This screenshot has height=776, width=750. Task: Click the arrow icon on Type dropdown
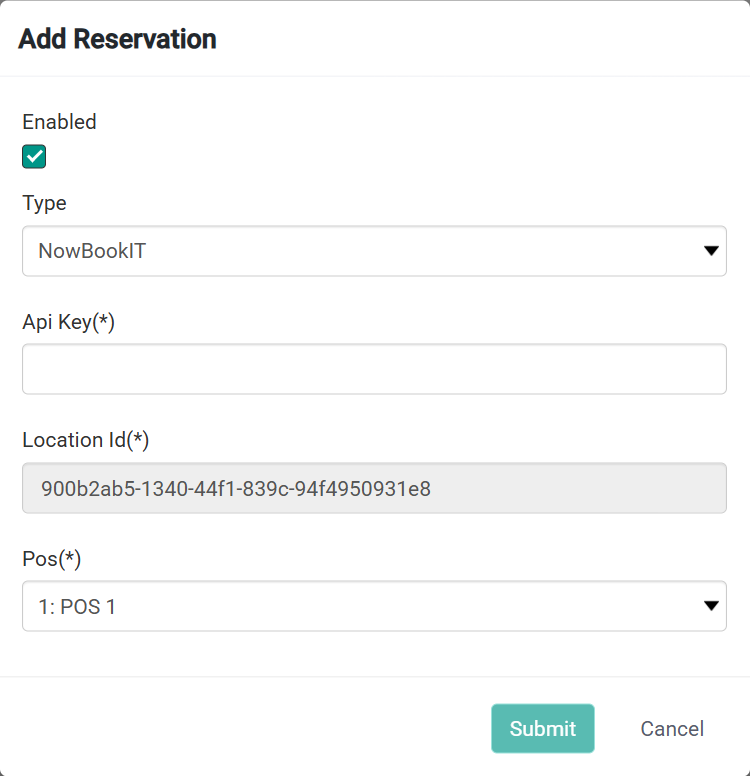711,251
